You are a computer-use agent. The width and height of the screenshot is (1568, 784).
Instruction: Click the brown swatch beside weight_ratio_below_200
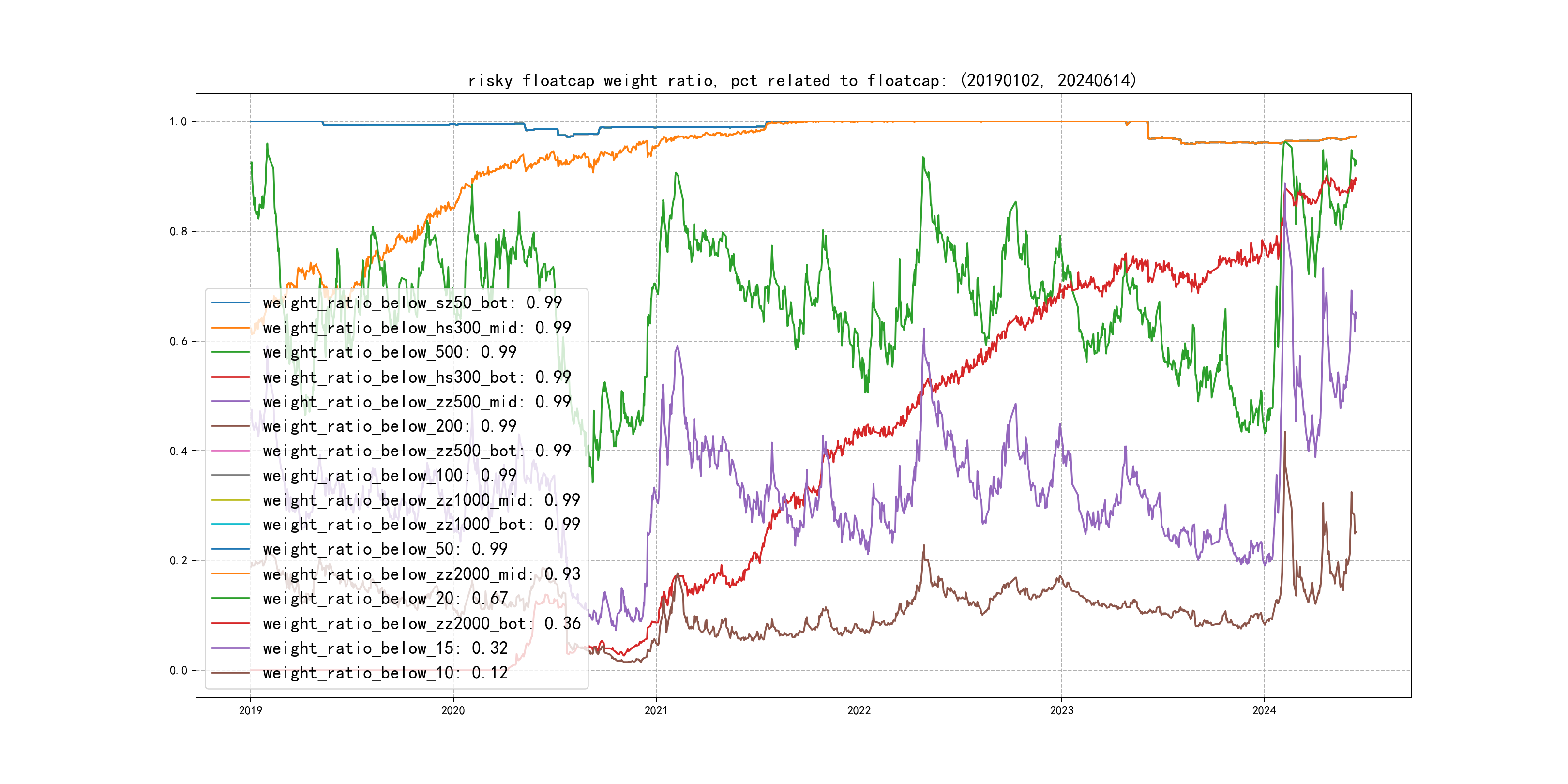tap(230, 426)
